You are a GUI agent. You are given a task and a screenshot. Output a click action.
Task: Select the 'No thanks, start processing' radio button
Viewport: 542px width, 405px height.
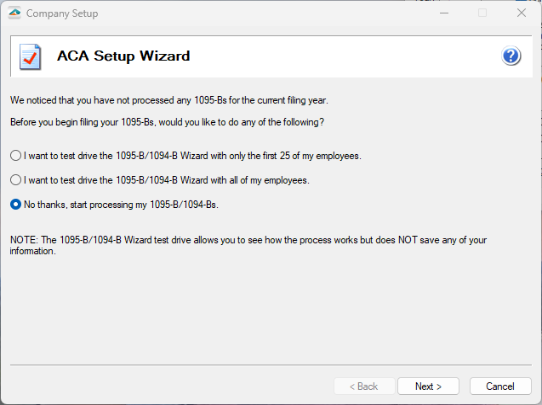[16, 205]
